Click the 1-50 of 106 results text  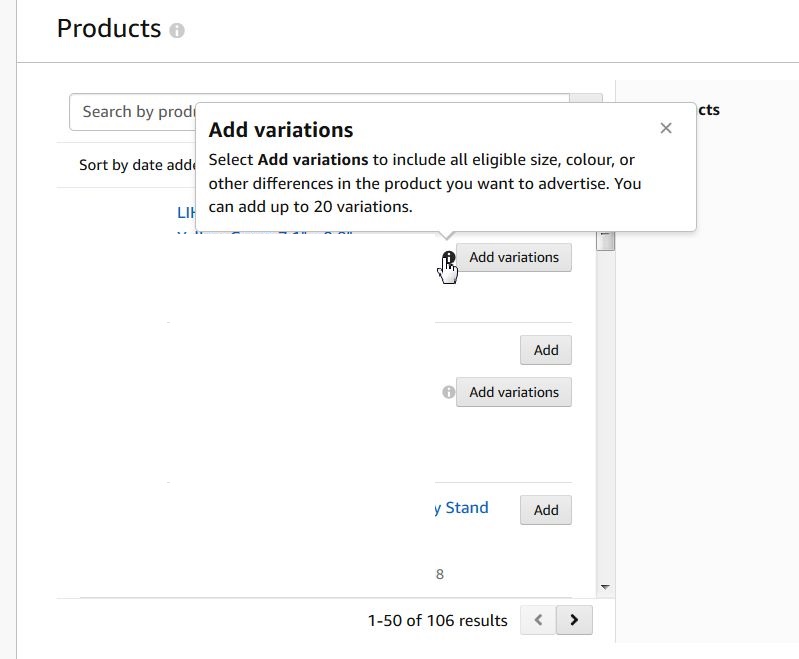(x=437, y=621)
